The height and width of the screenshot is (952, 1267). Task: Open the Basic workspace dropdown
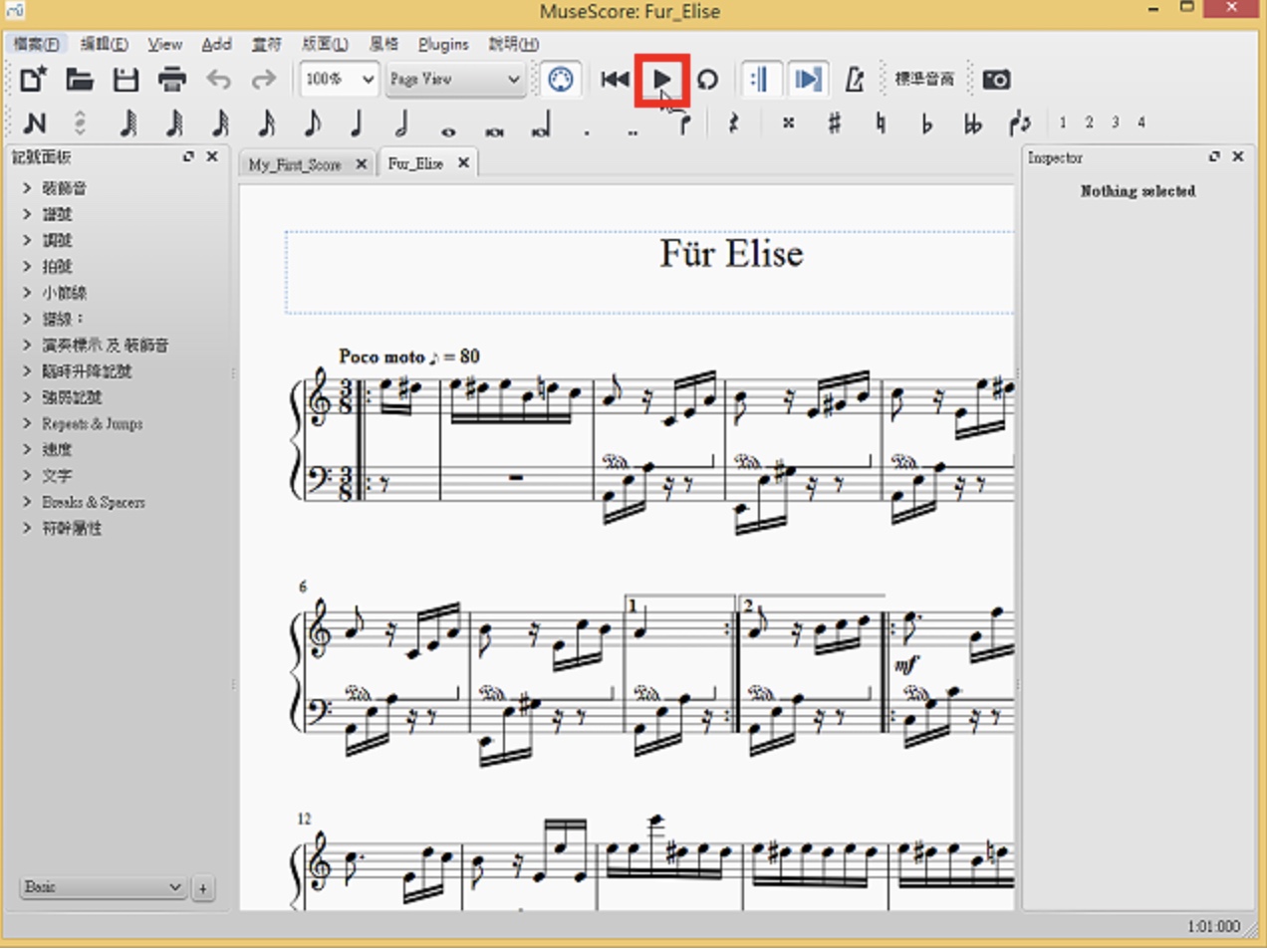[x=104, y=886]
